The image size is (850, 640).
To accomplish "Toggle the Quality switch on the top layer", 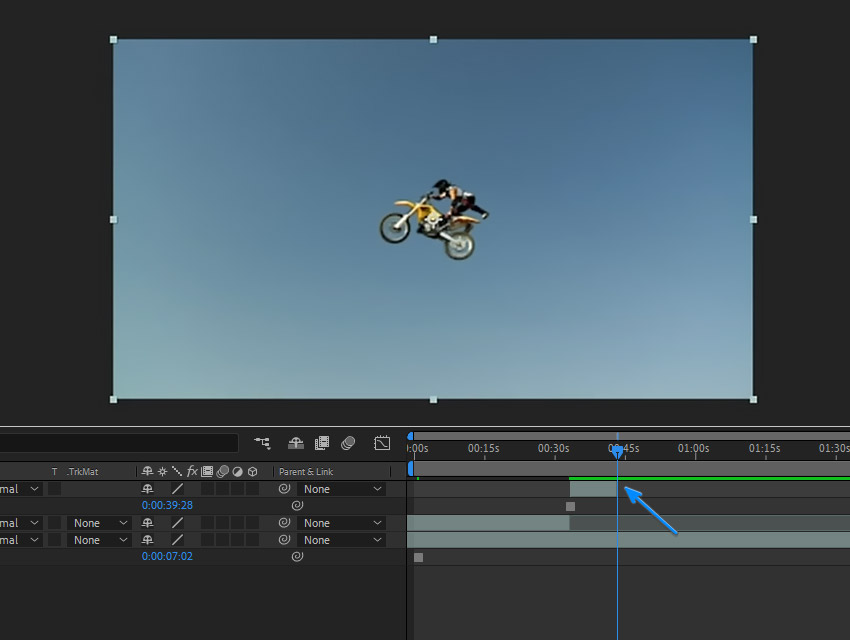I will [x=177, y=489].
